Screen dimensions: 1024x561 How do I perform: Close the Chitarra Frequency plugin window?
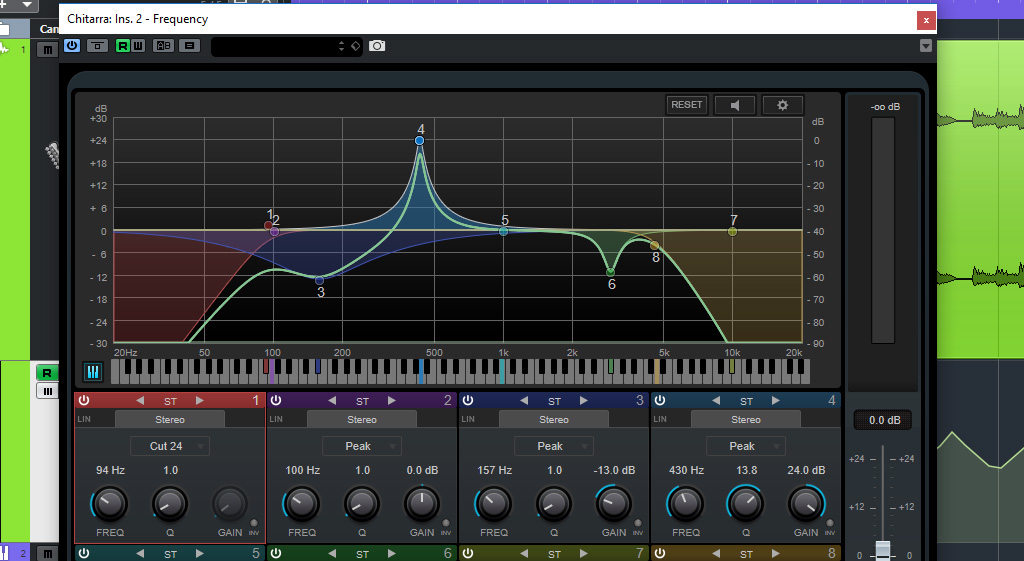tap(925, 20)
